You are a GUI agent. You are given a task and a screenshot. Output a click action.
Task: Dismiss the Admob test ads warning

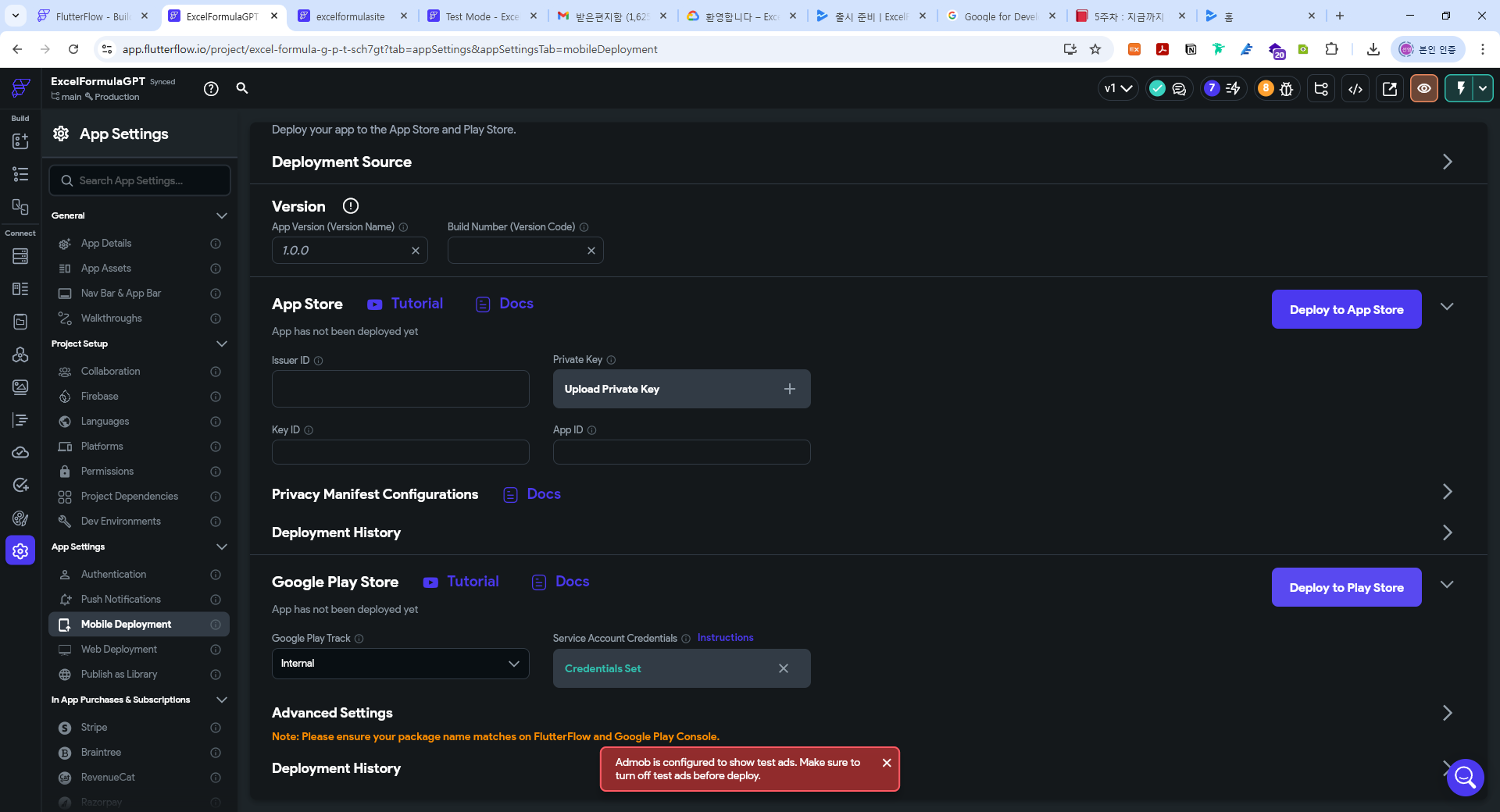(887, 763)
